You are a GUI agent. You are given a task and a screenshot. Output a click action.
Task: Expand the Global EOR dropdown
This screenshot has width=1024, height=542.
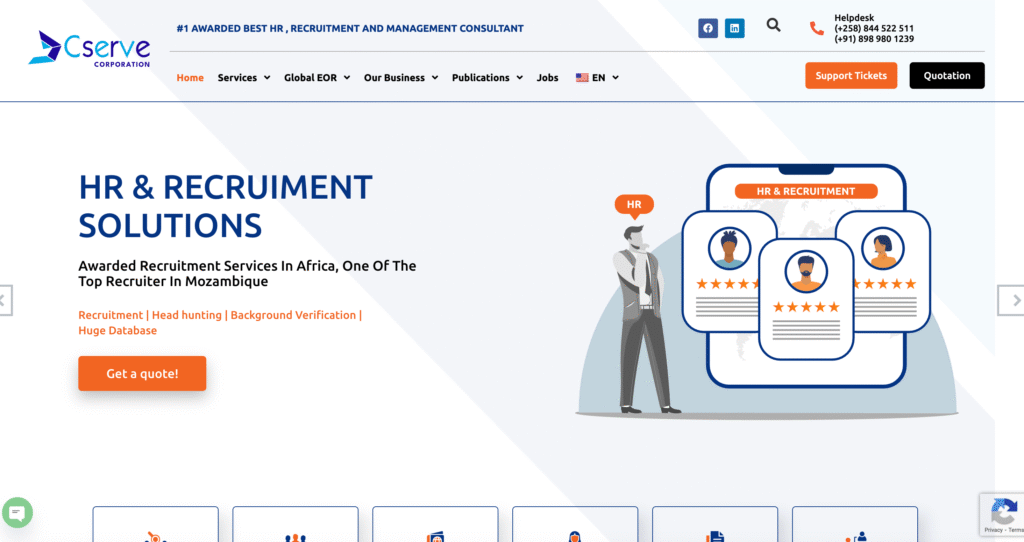(x=317, y=77)
